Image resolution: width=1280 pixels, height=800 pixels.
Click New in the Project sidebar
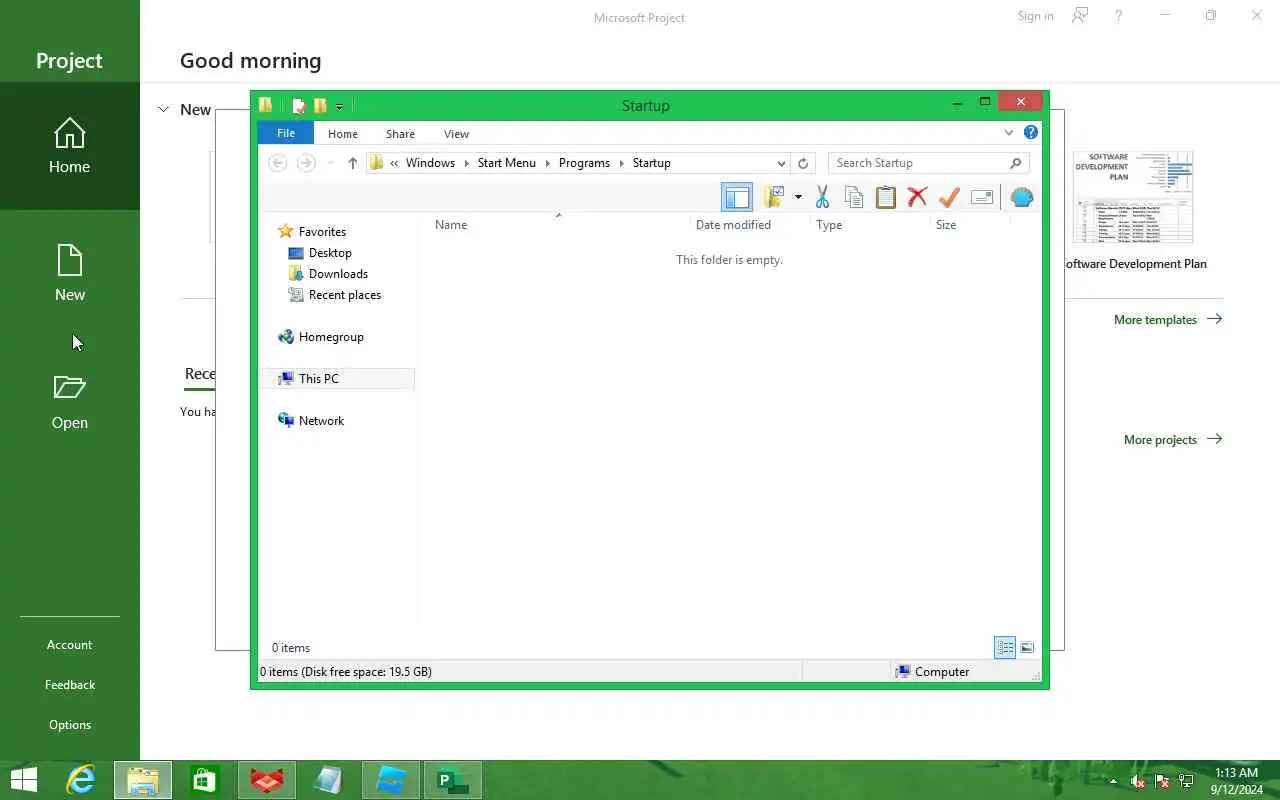69,273
